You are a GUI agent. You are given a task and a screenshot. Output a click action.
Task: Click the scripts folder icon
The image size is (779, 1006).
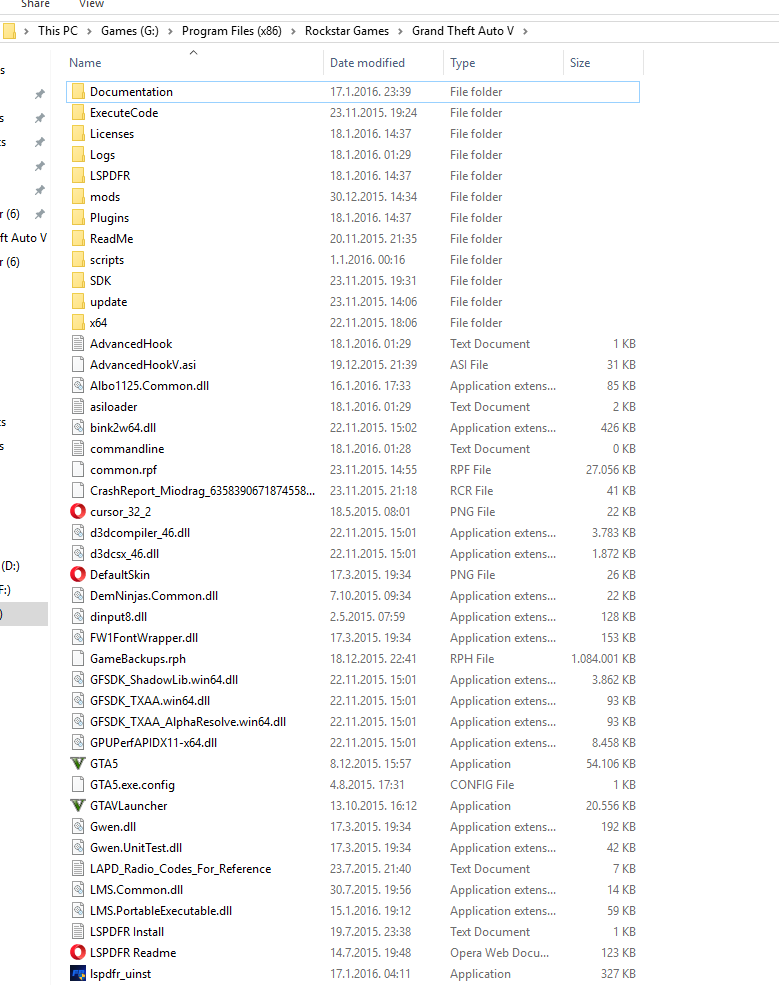point(78,260)
